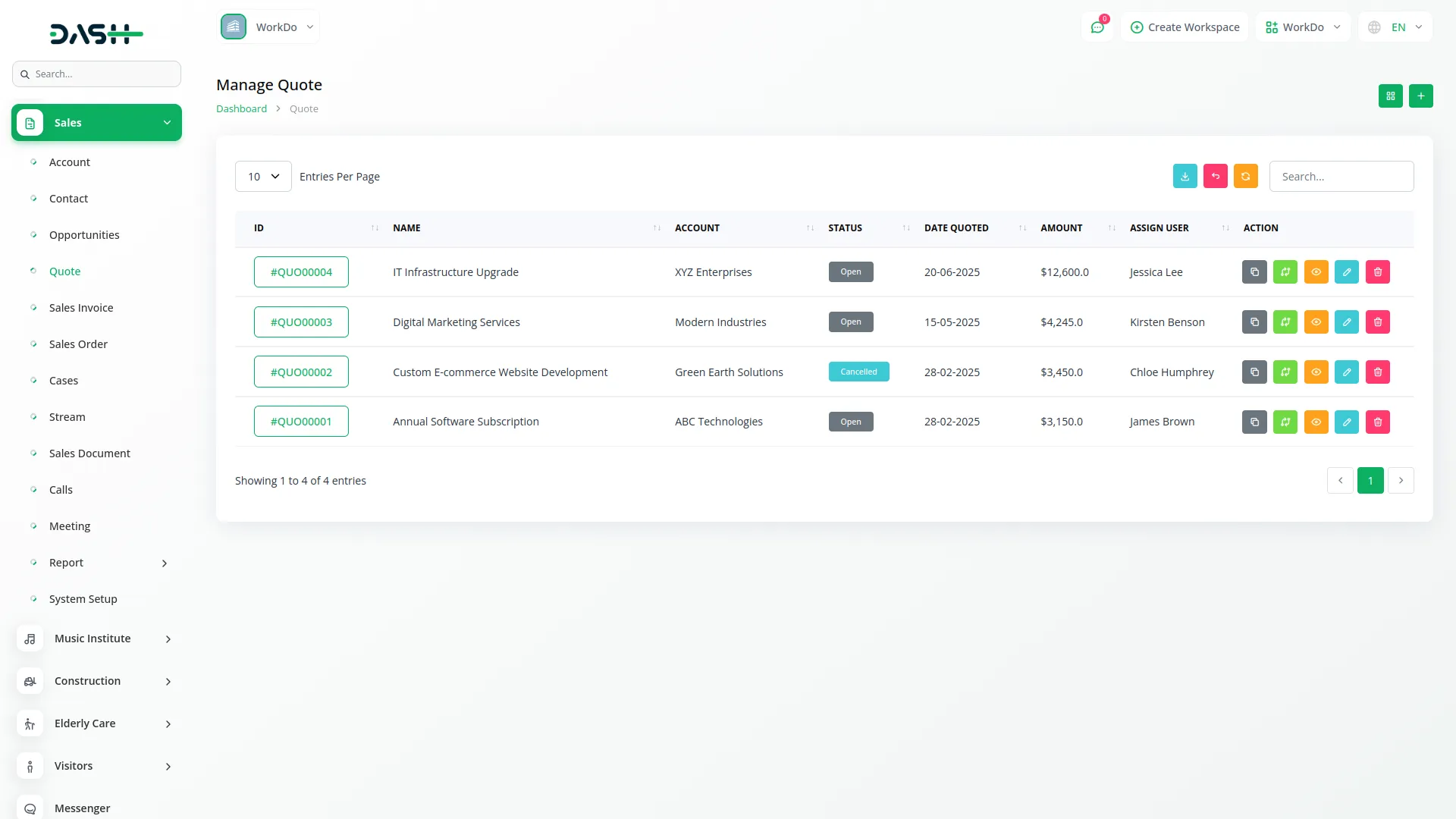The width and height of the screenshot is (1456, 819).
Task: Open Sales Invoice in the sidebar
Action: pos(81,308)
